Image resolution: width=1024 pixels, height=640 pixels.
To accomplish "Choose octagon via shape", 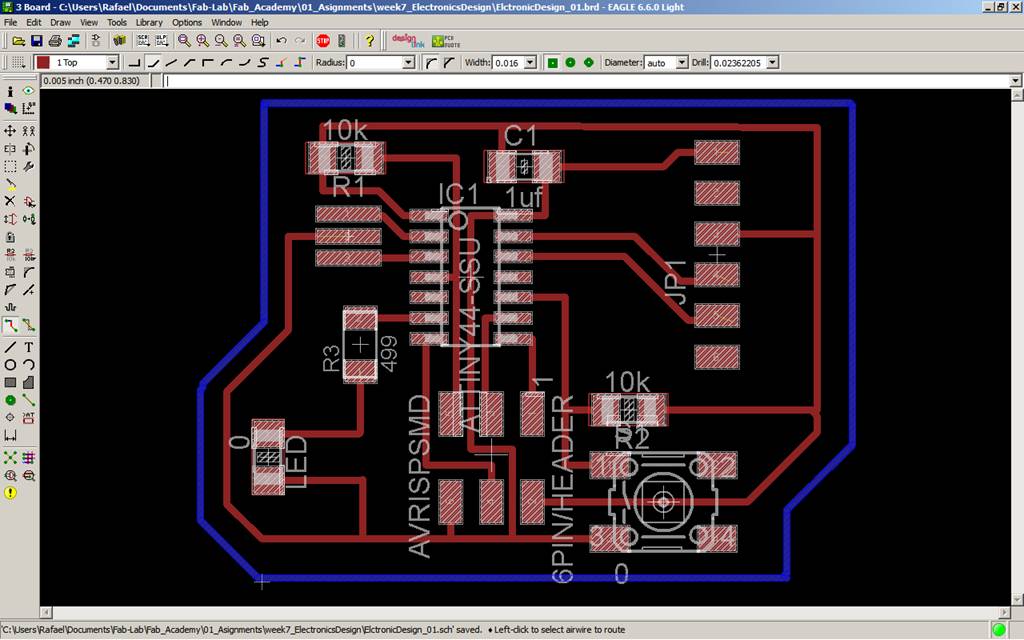I will pyautogui.click(x=589, y=63).
